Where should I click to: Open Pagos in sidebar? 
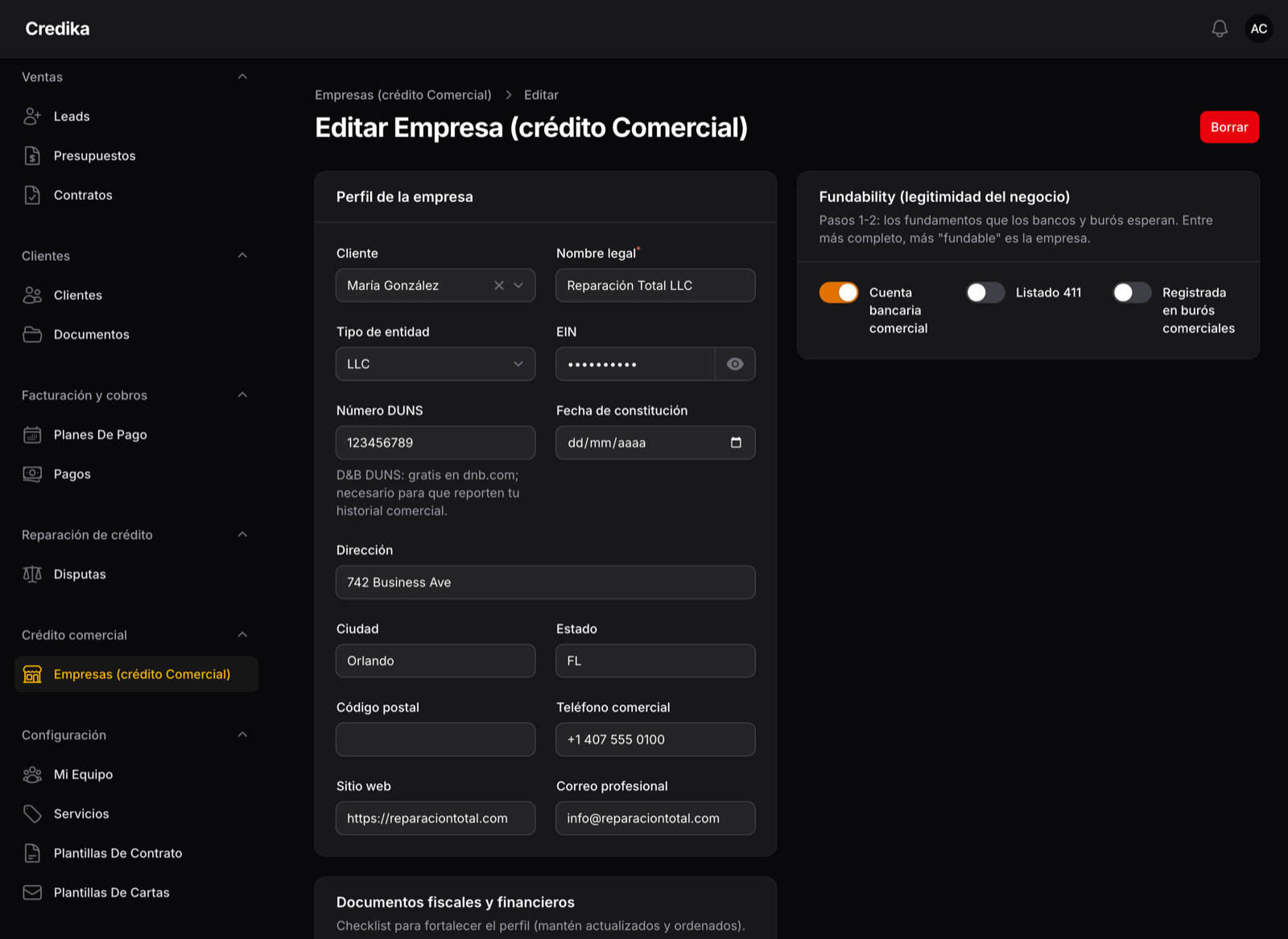[137, 474]
